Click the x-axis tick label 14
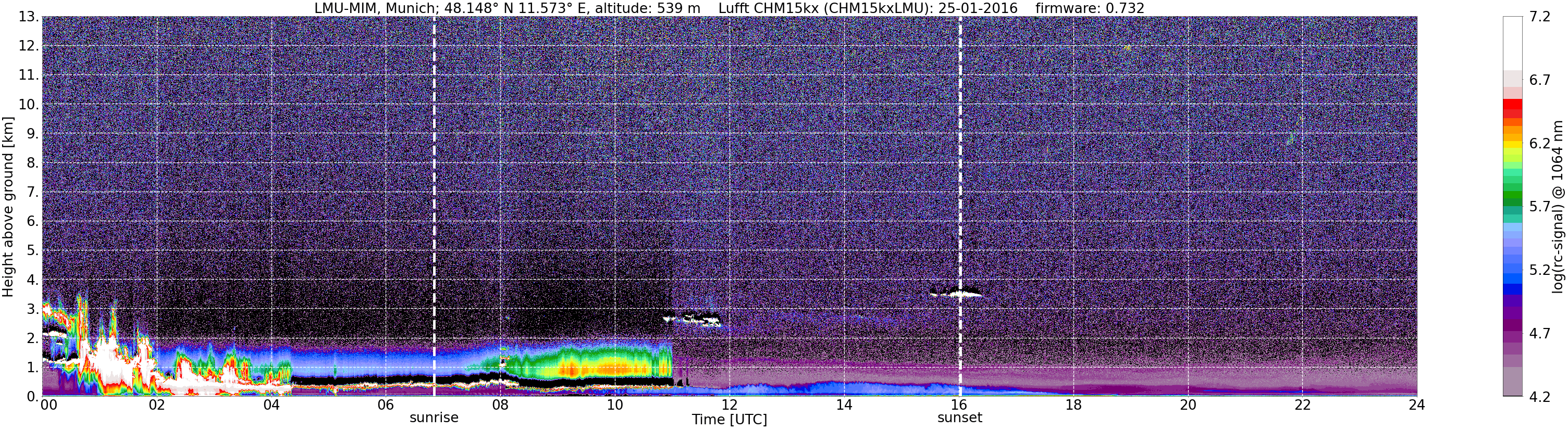This screenshot has height=430, width=1568. click(844, 405)
